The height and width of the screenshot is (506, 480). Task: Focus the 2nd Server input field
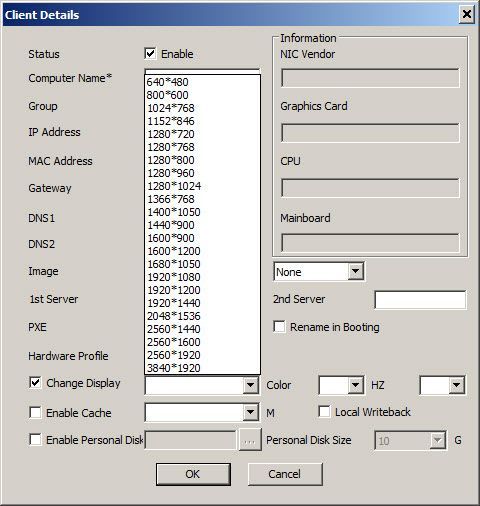[x=420, y=300]
